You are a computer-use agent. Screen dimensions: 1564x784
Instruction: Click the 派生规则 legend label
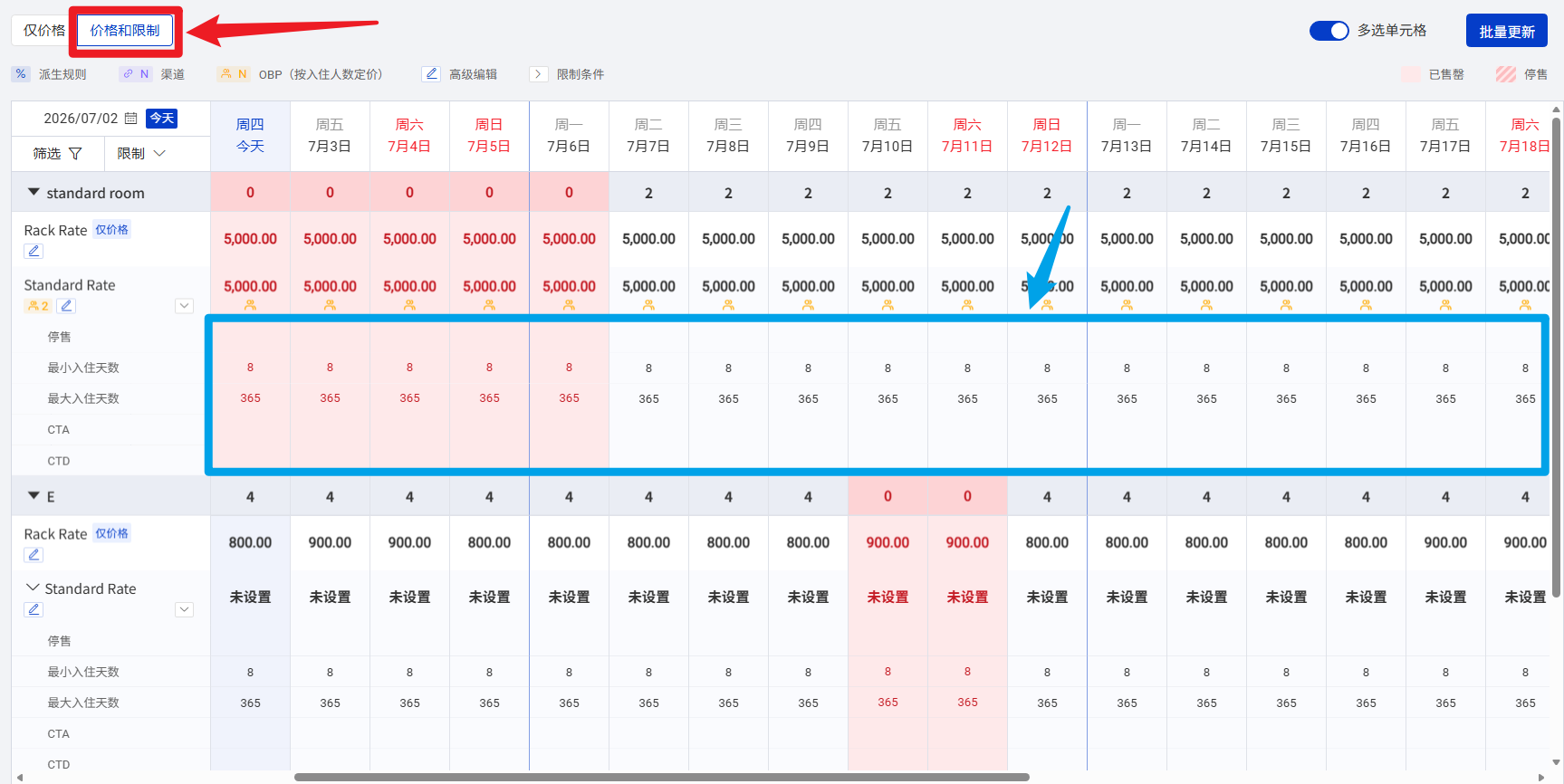(x=62, y=74)
